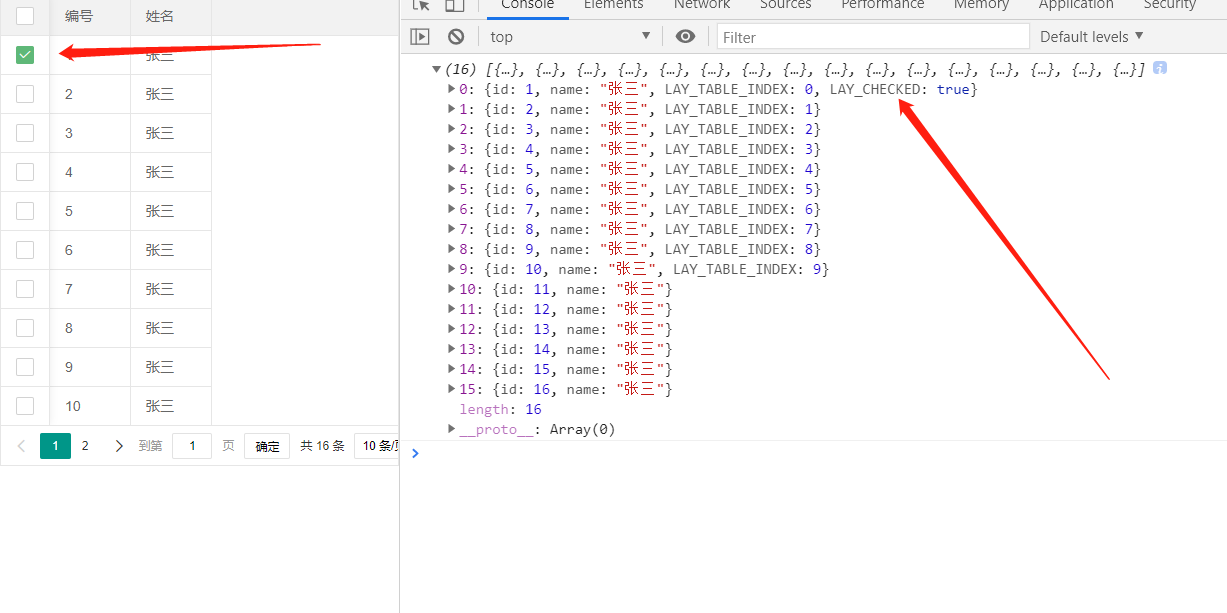
Task: Open the Memory tab
Action: (981, 5)
